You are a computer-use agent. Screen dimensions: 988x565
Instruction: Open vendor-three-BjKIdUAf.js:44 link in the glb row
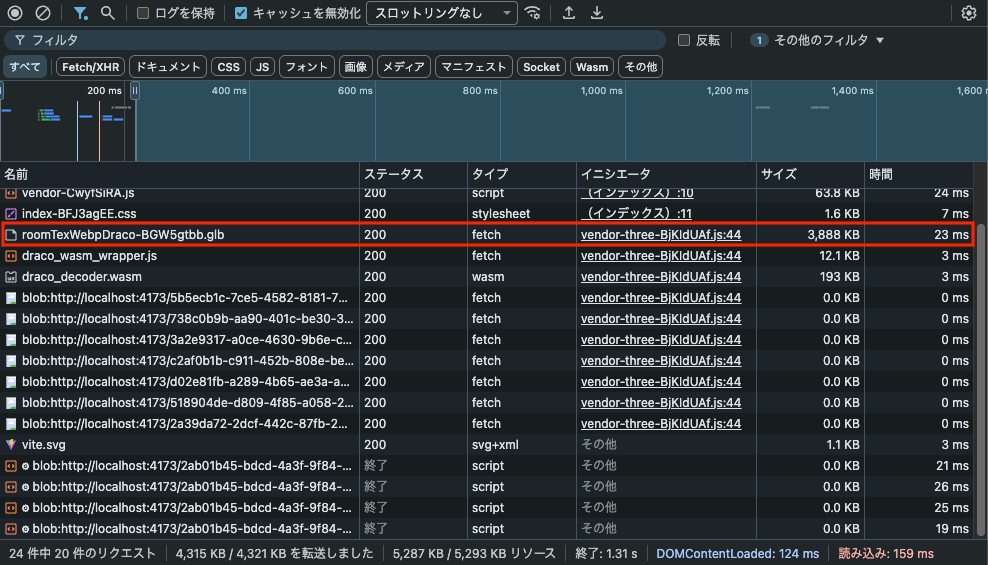660,235
